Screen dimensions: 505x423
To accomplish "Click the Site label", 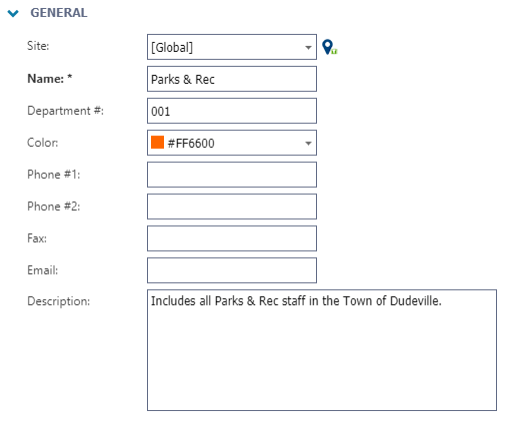I will coord(38,46).
